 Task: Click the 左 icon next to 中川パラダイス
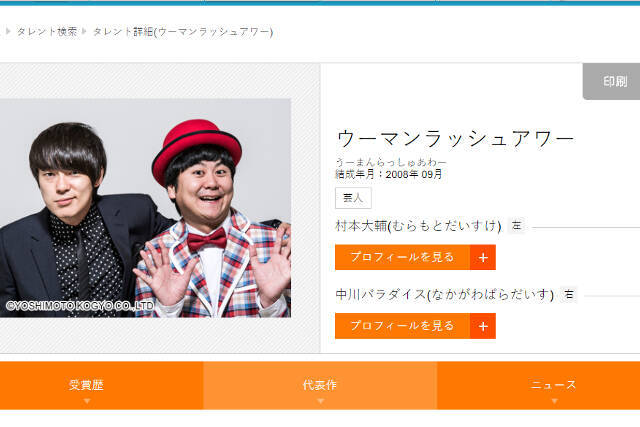point(569,294)
